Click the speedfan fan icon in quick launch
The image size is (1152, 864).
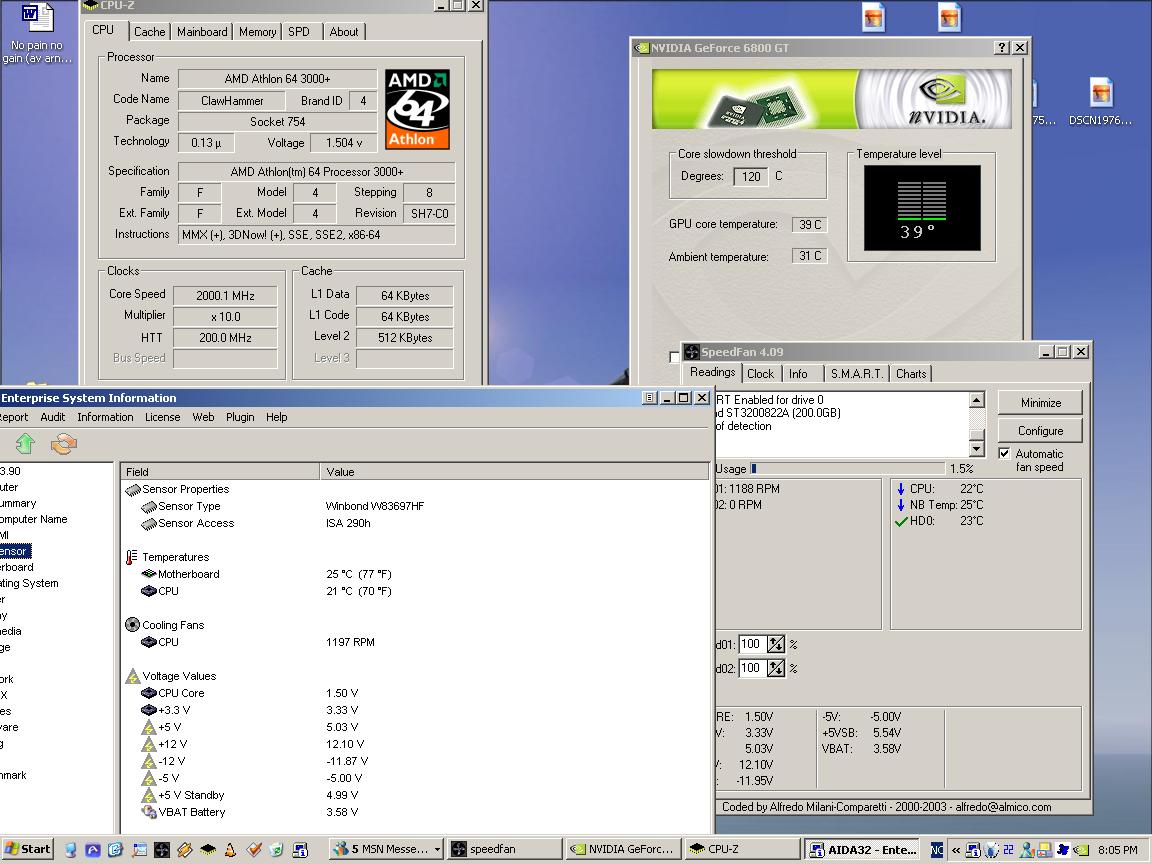[162, 849]
